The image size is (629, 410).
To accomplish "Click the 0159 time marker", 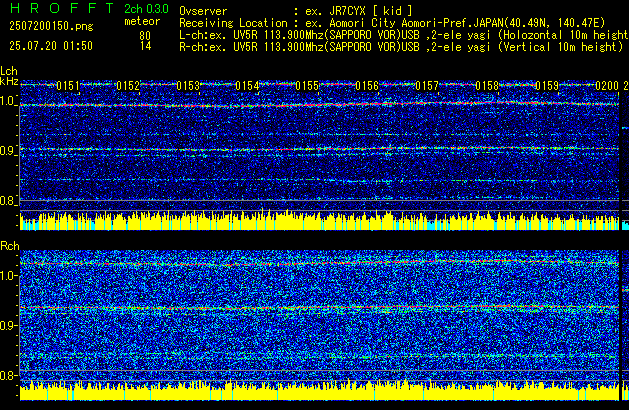I will pos(547,86).
